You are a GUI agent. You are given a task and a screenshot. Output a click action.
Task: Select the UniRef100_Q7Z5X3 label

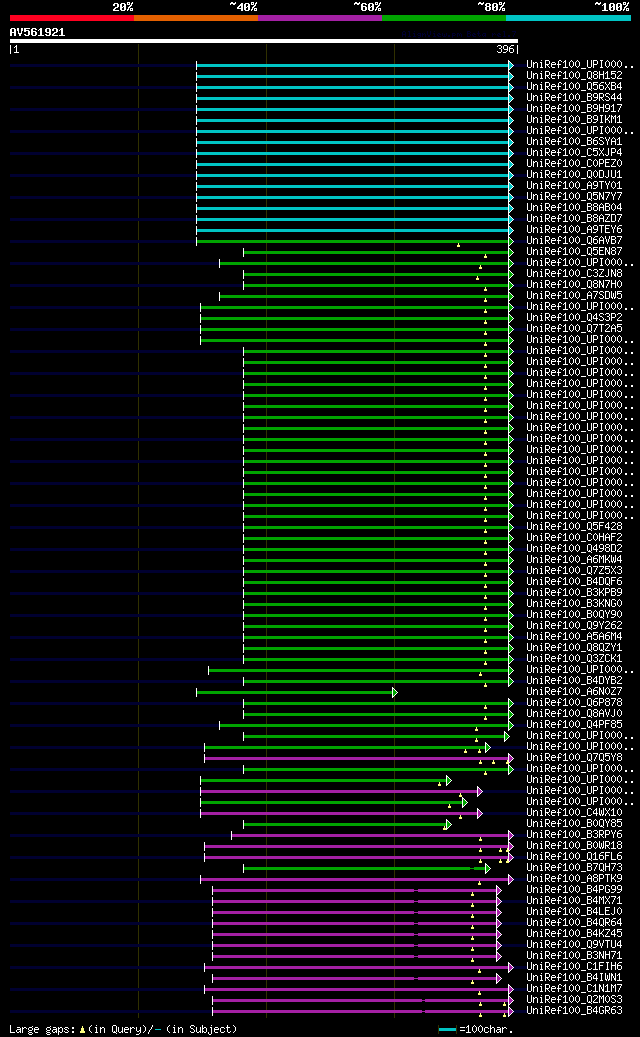[574, 571]
